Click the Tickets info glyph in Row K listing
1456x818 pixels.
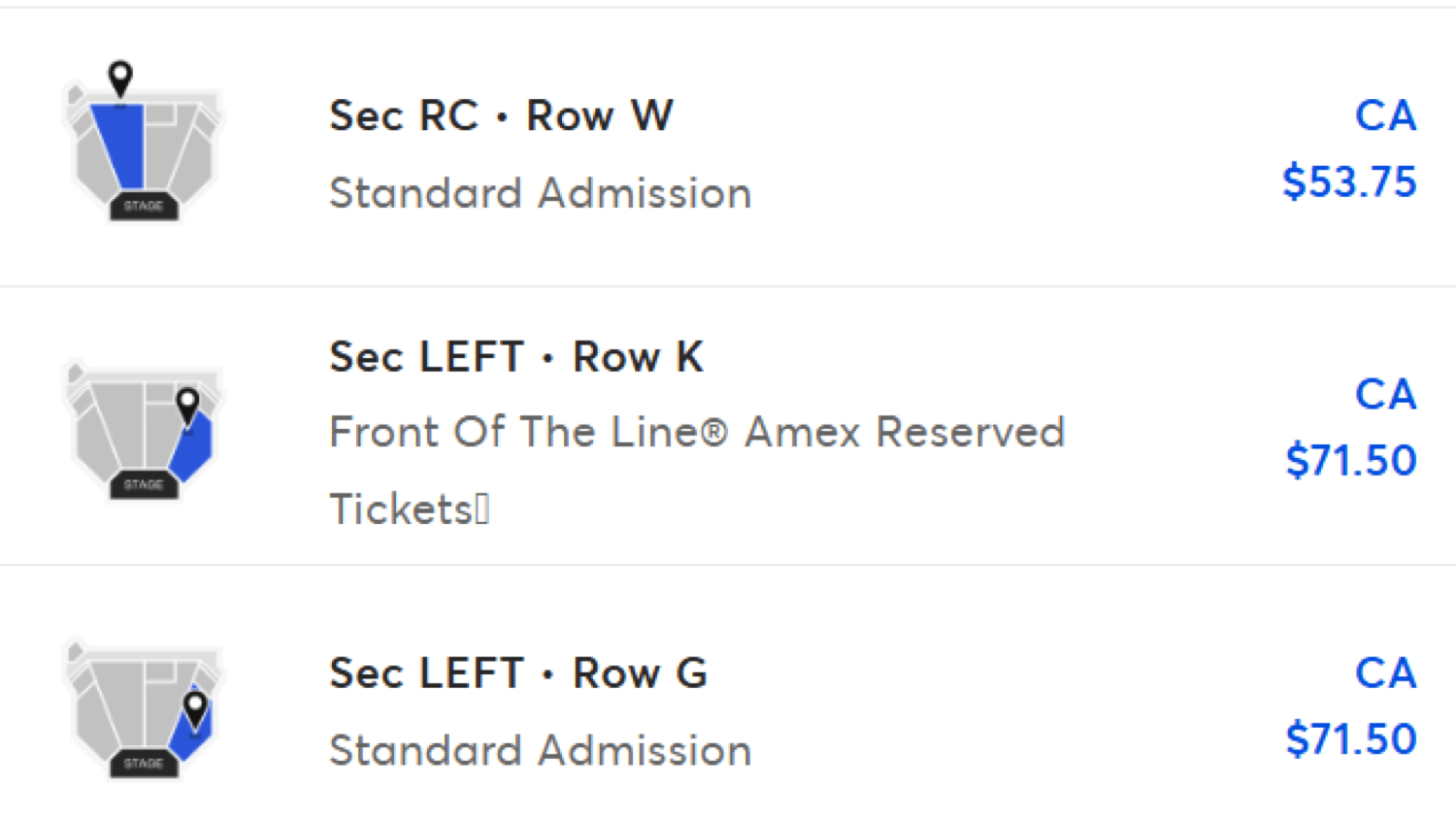tap(482, 509)
